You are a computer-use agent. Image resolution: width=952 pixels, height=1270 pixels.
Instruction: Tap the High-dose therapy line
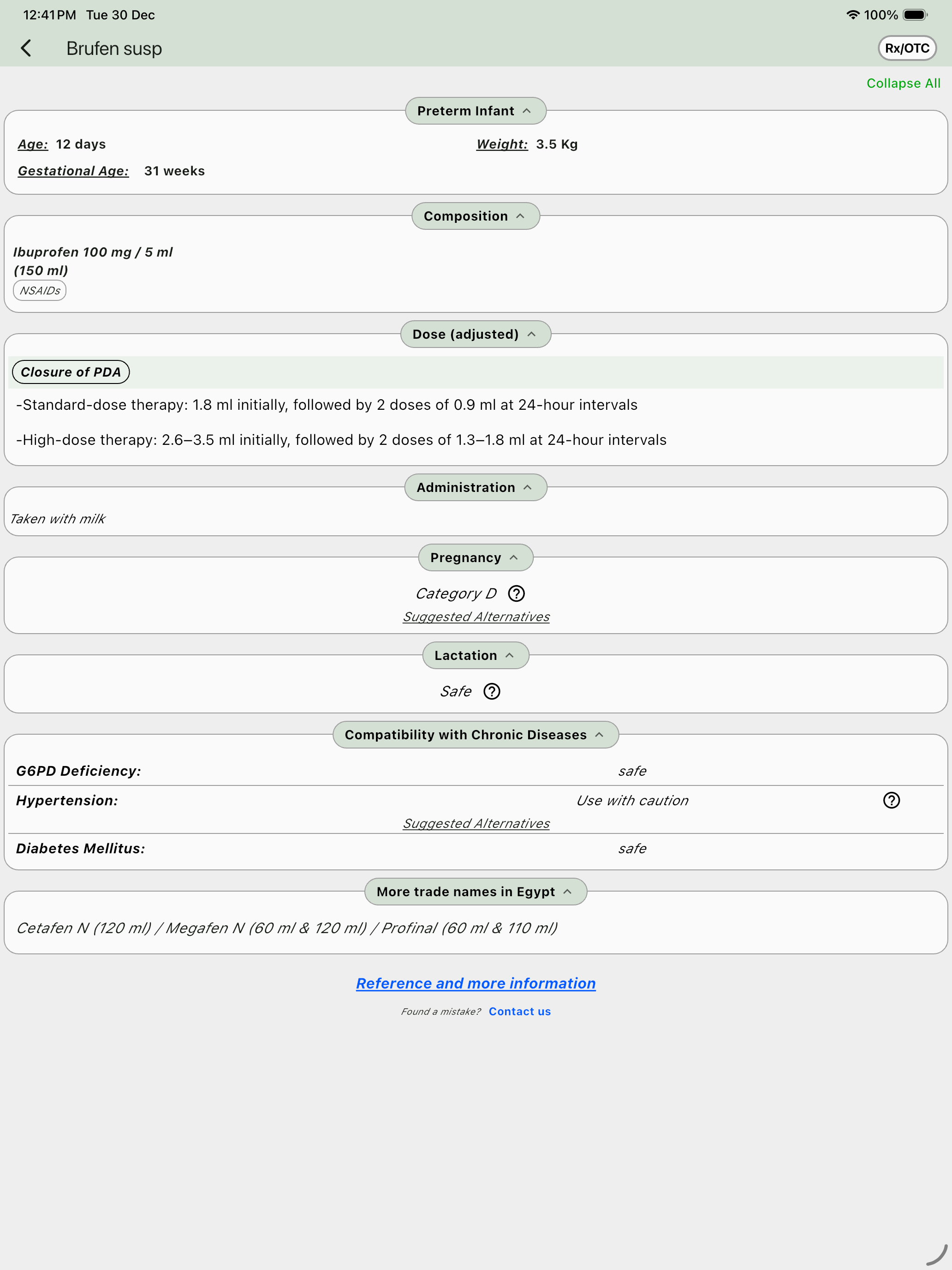pos(341,440)
